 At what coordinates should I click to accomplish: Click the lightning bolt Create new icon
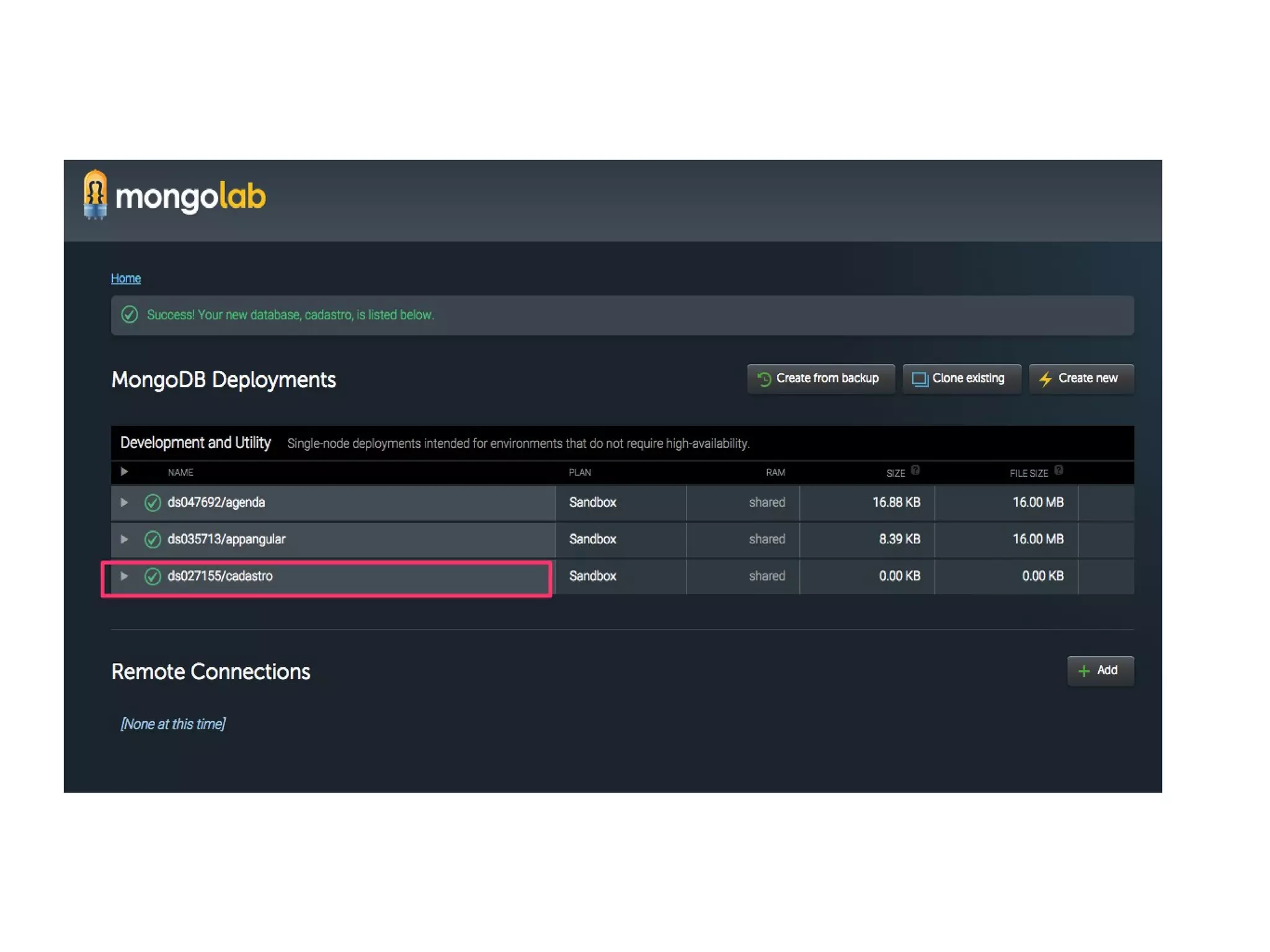[1046, 379]
